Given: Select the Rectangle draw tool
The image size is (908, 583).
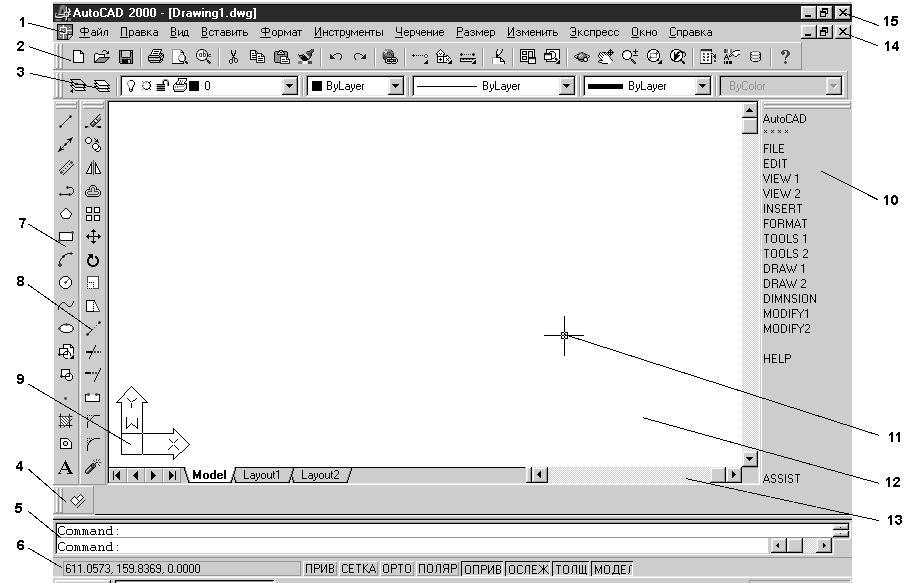Looking at the screenshot, I should pos(65,237).
